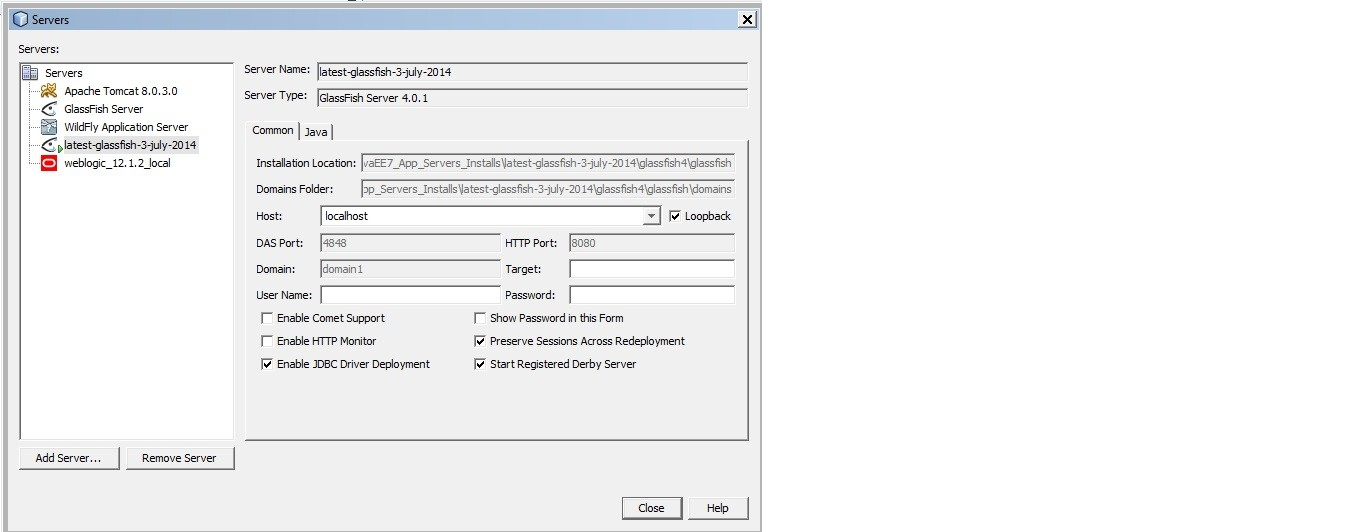Click the Target input field
1356x532 pixels.
[652, 269]
